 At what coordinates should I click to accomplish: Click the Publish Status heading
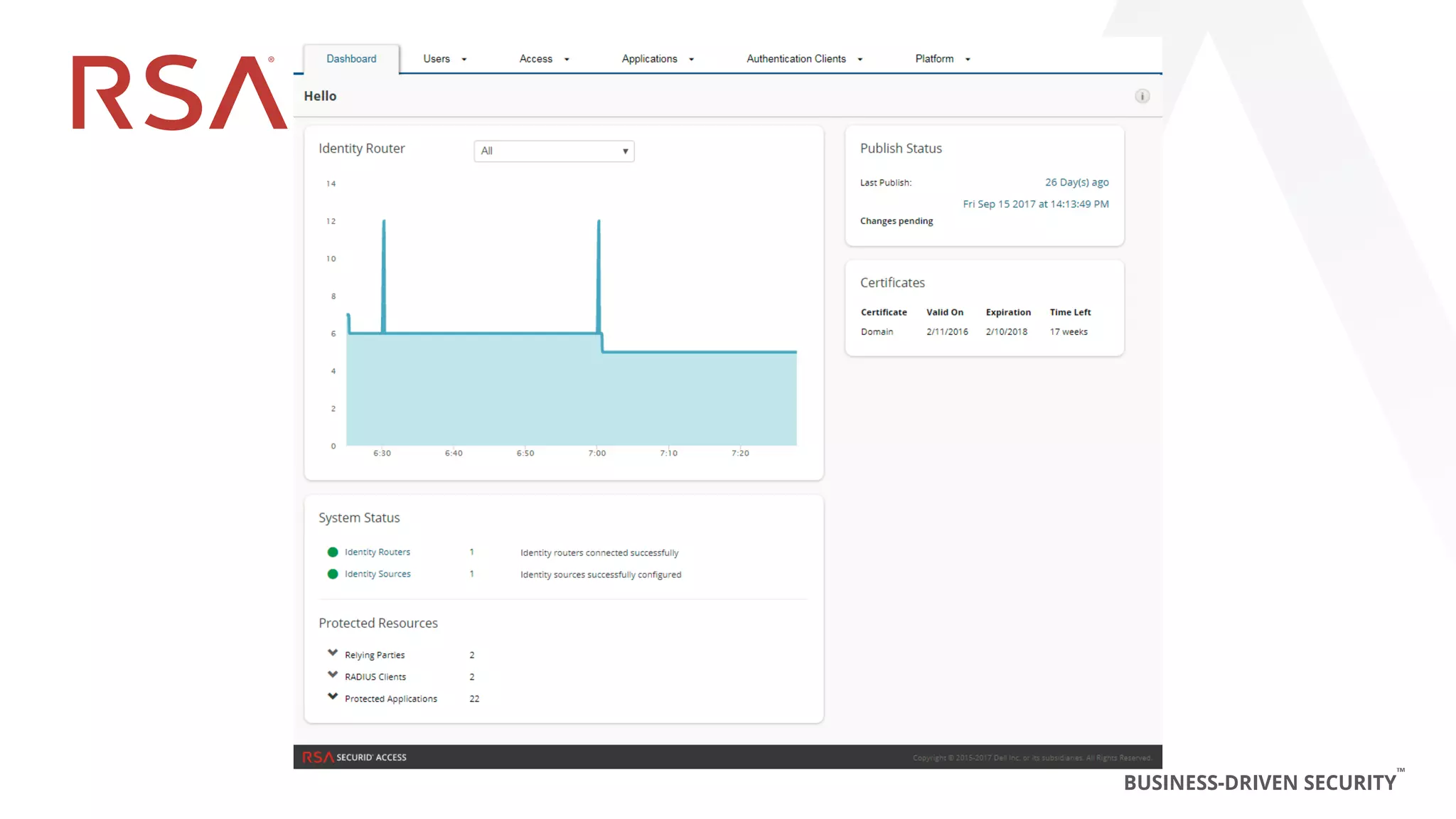(901, 149)
